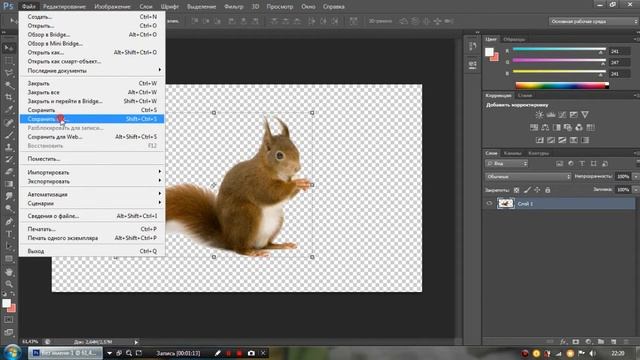Add a Curves adjustment
This screenshot has width=640, height=360.
click(x=562, y=115)
